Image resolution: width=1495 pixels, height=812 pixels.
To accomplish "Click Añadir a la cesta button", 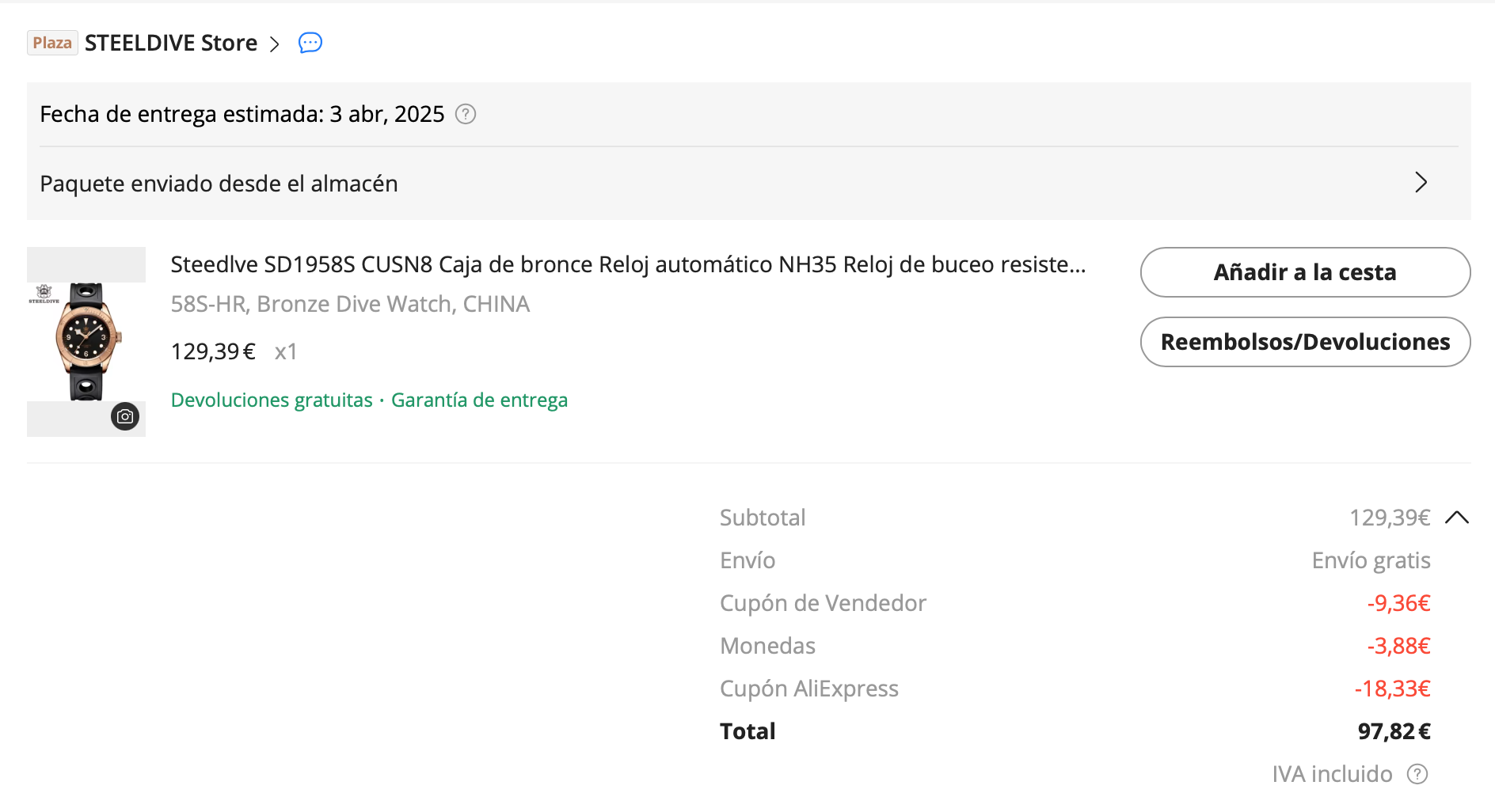I will [x=1305, y=272].
